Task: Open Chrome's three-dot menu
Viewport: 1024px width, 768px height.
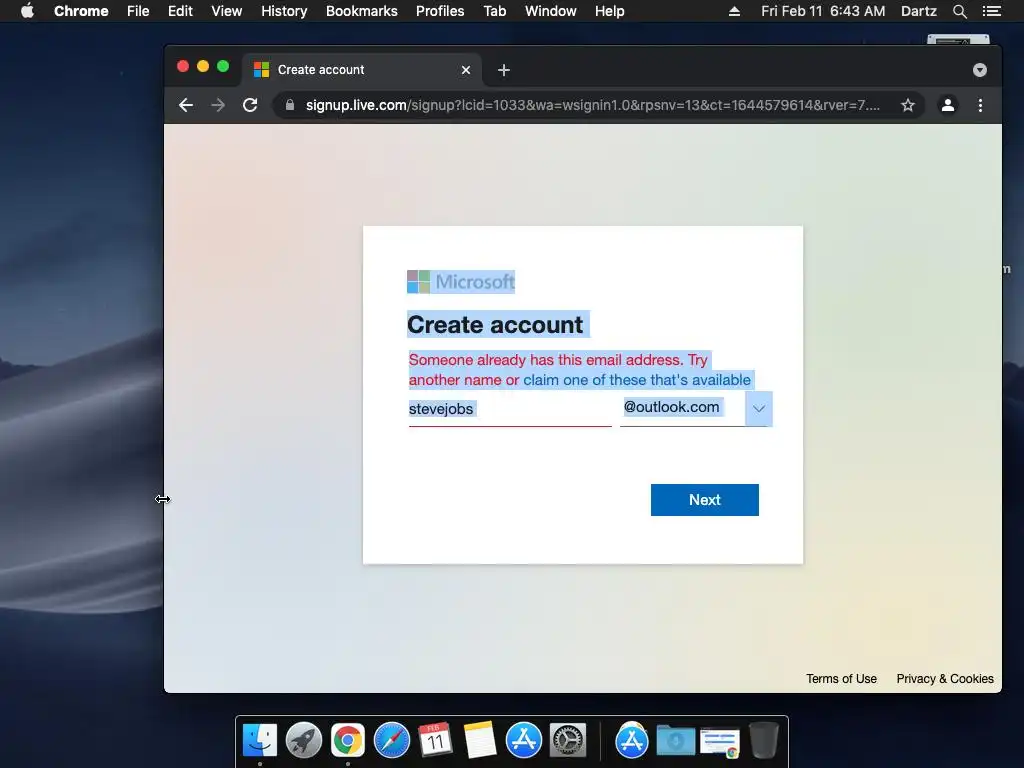Action: [980, 105]
